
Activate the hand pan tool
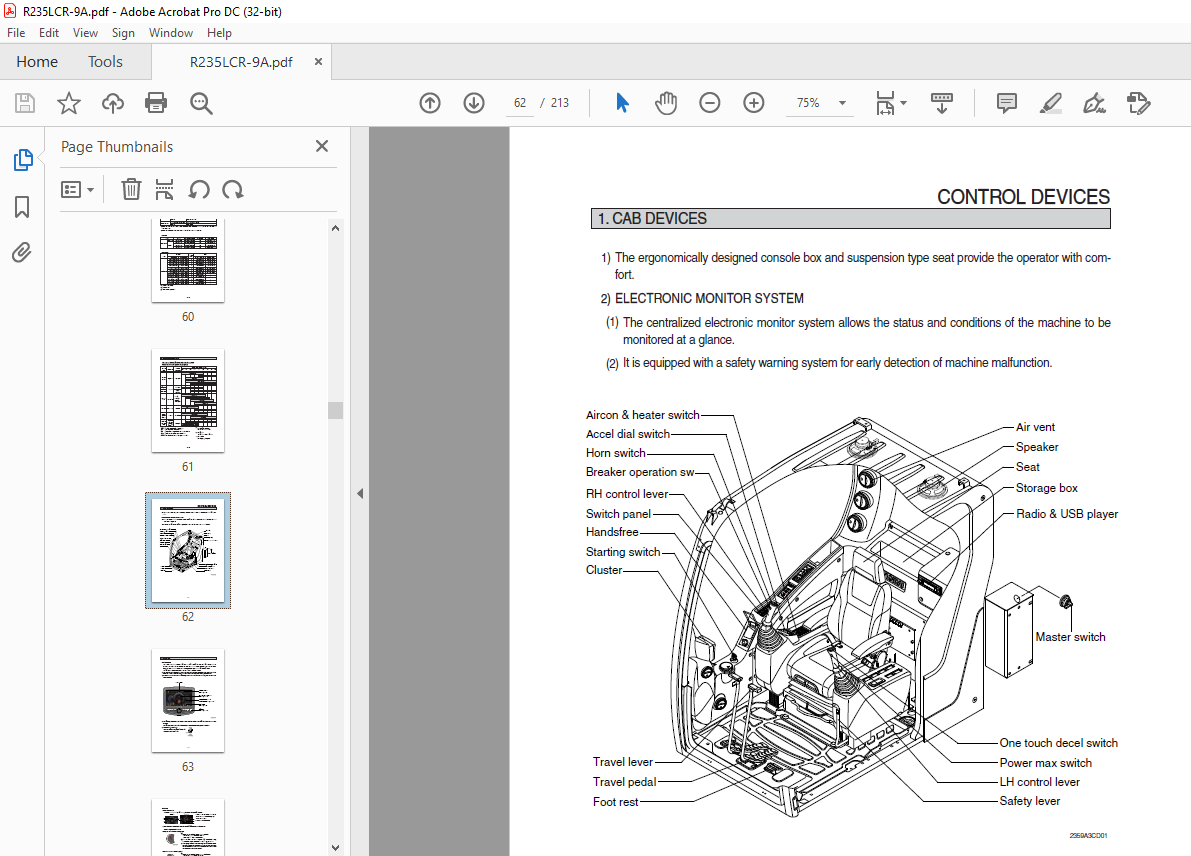(666, 103)
